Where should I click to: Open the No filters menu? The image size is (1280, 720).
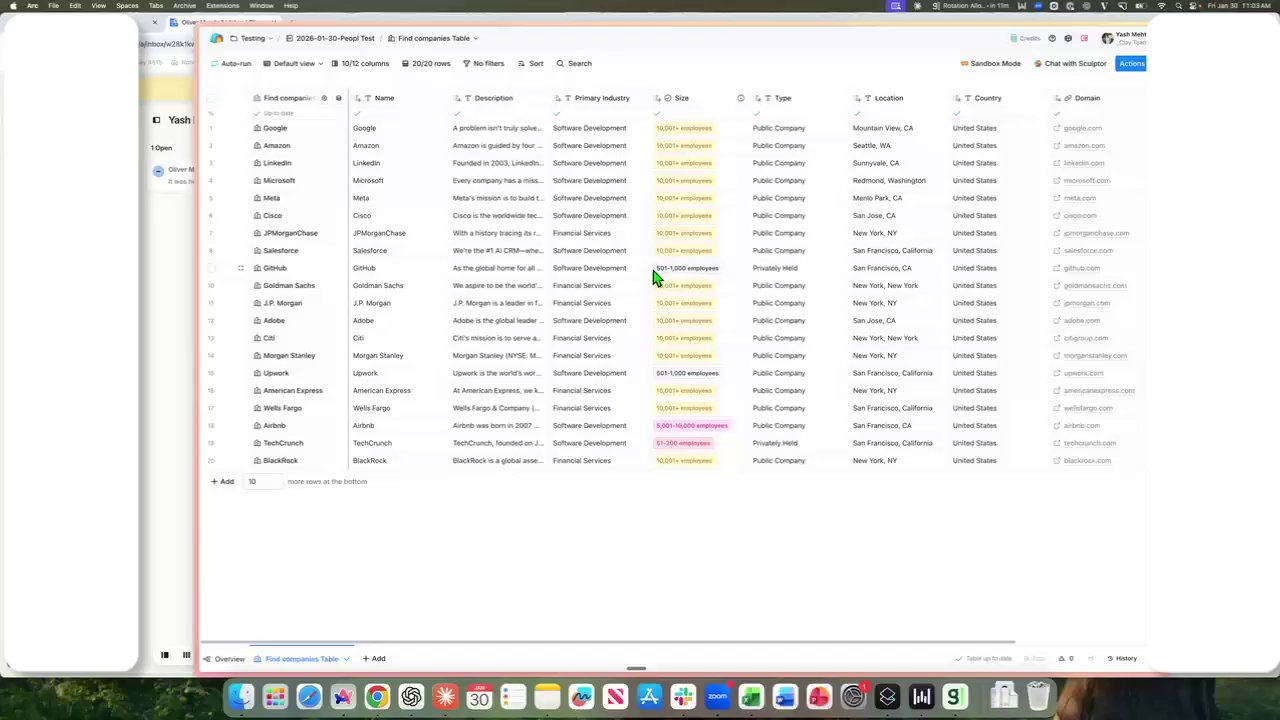point(483,63)
